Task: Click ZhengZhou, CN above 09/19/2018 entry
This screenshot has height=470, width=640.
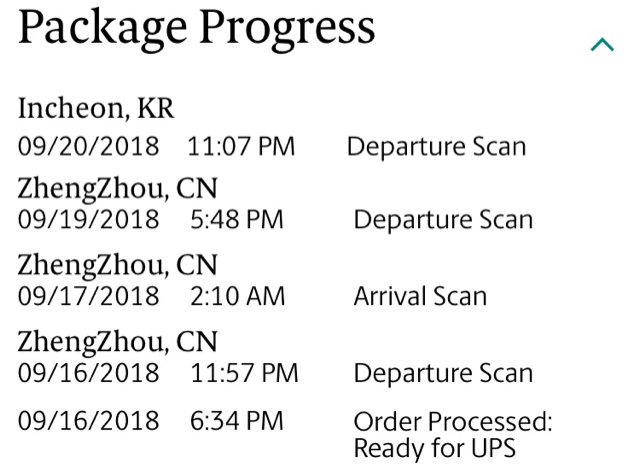Action: click(x=118, y=188)
